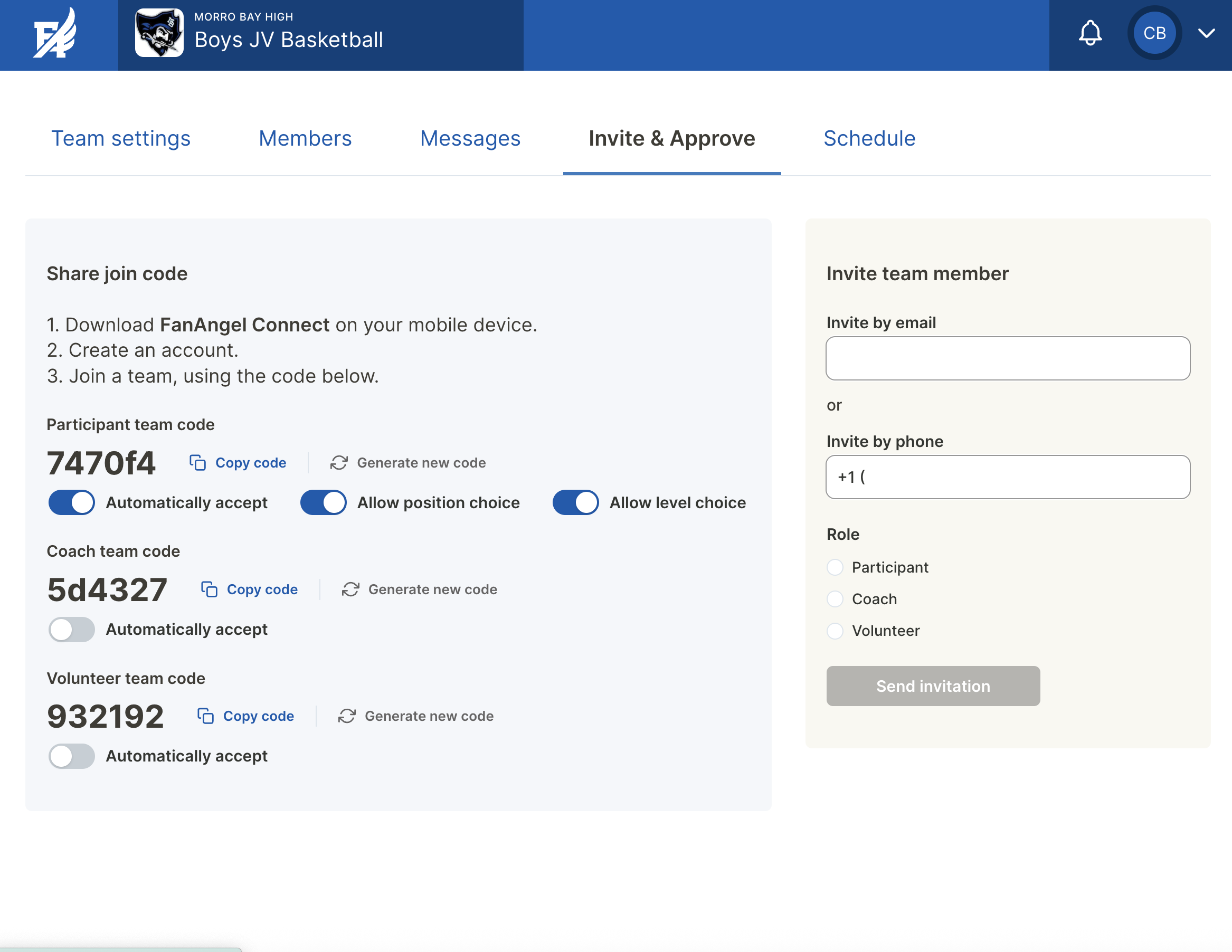Click the Morro Bay High pirate team logo
This screenshot has height=952, width=1232.
159,33
